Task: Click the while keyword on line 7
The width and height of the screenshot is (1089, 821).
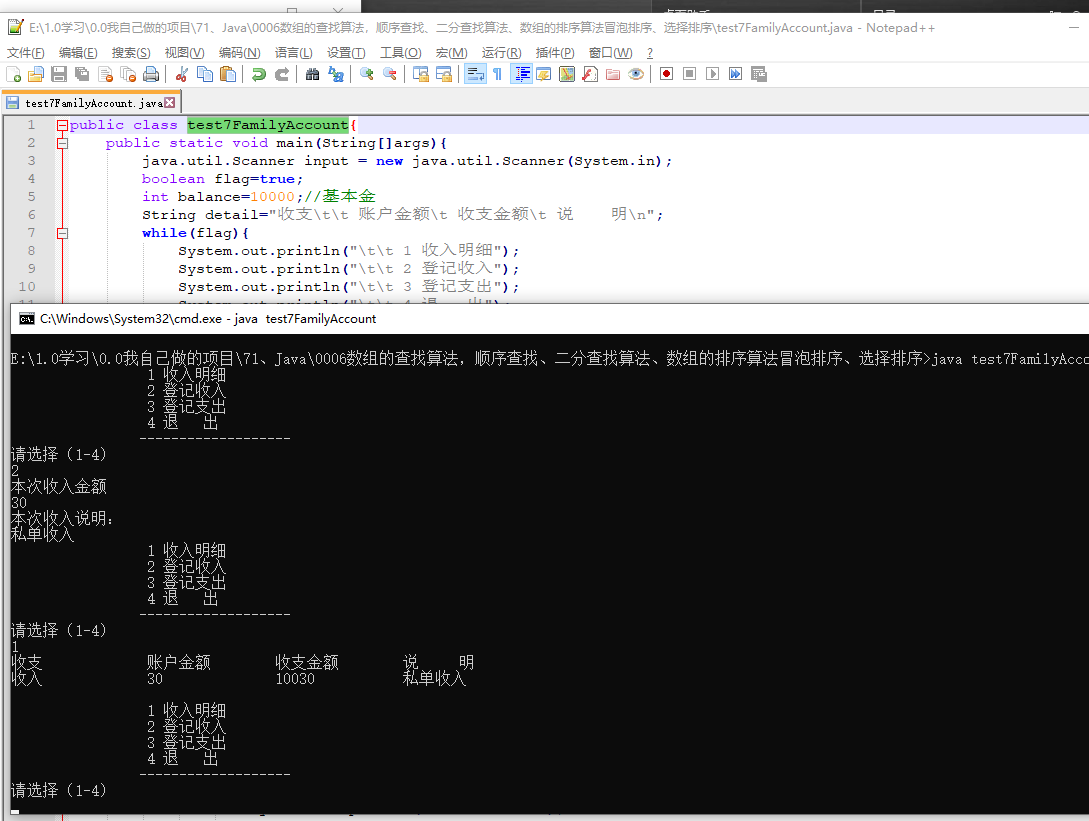Action: click(x=165, y=233)
